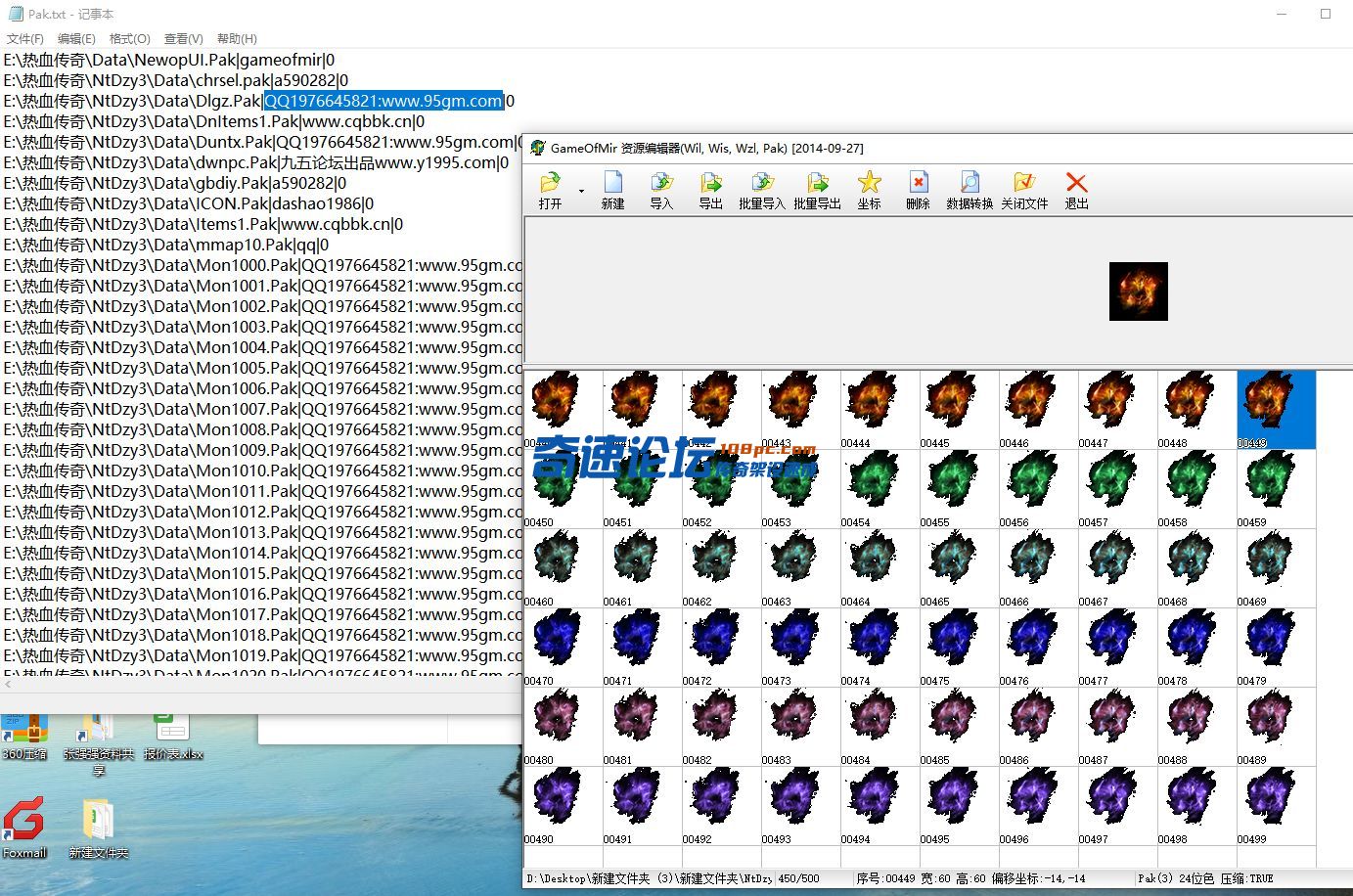
Task: Click the 压缩:TRUE status bar entry
Action: click(x=1246, y=878)
